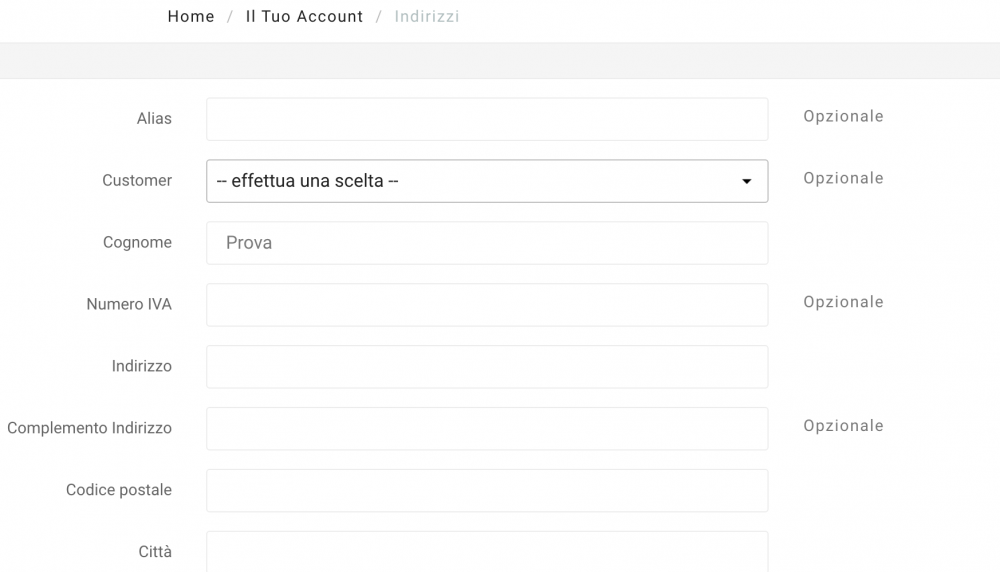Click the Cognome label text

(x=137, y=243)
